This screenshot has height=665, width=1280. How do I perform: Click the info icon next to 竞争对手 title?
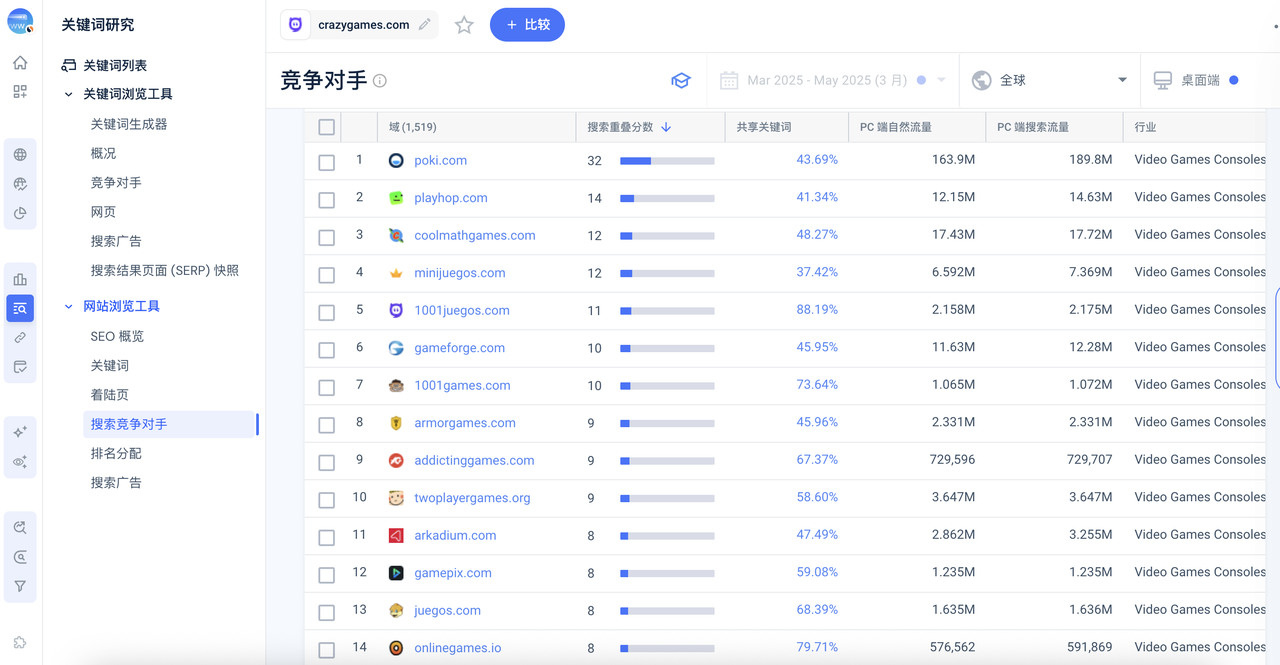pos(380,81)
